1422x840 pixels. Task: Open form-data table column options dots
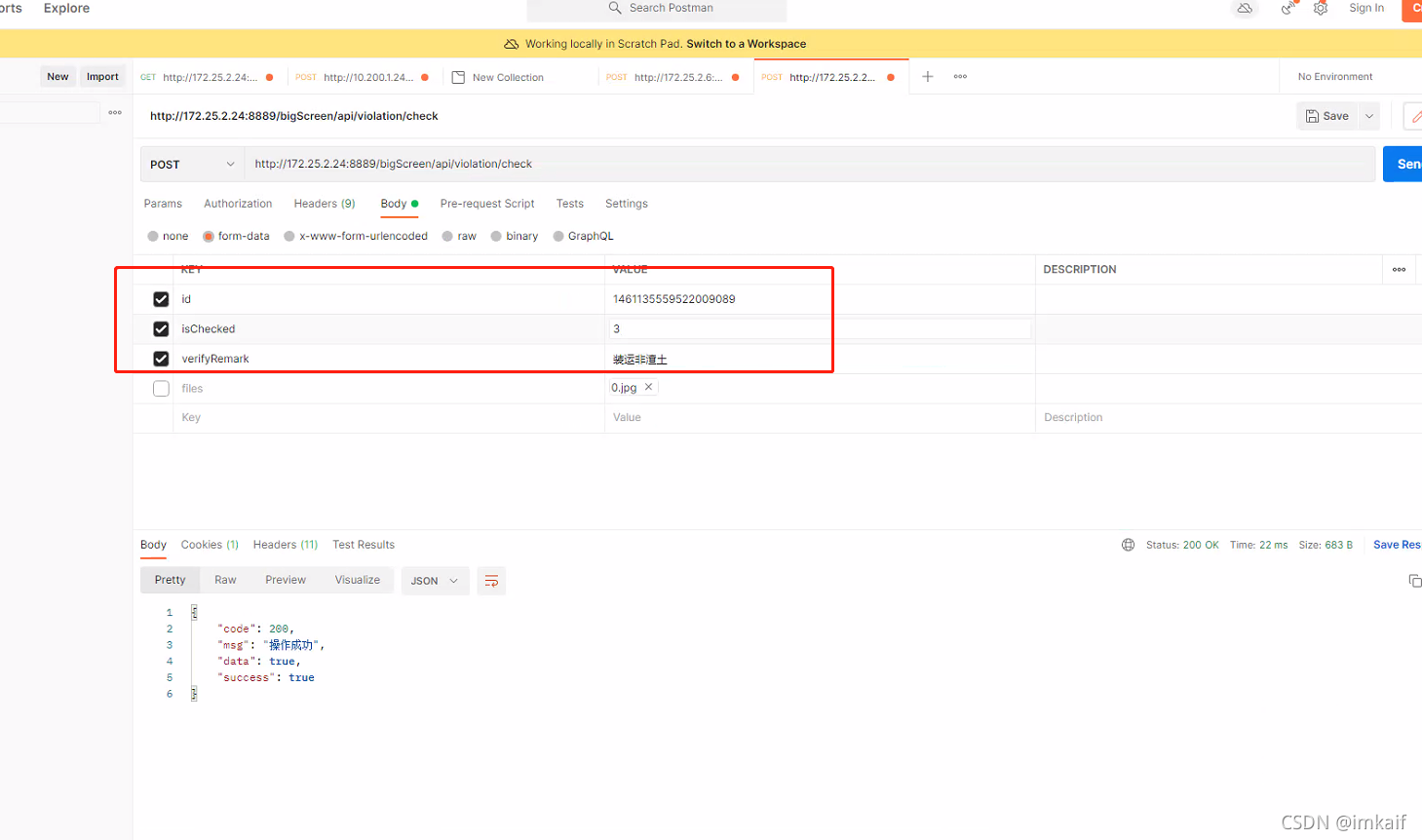pyautogui.click(x=1399, y=269)
